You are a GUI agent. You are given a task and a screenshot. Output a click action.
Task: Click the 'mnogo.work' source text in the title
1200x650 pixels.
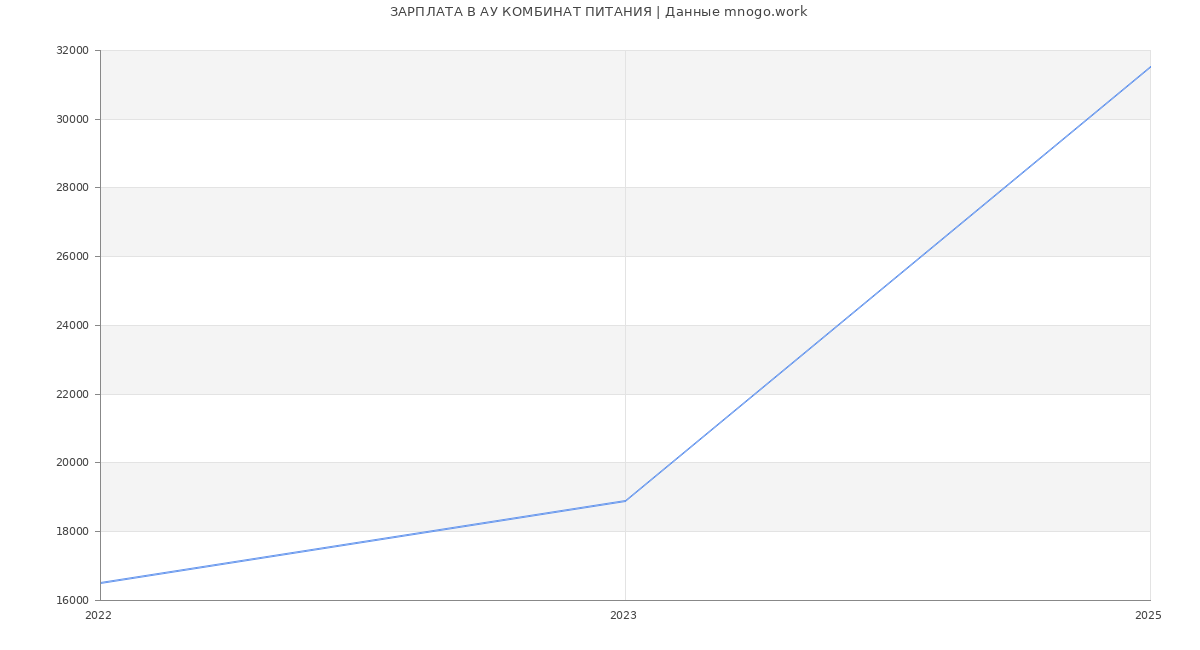click(x=765, y=12)
